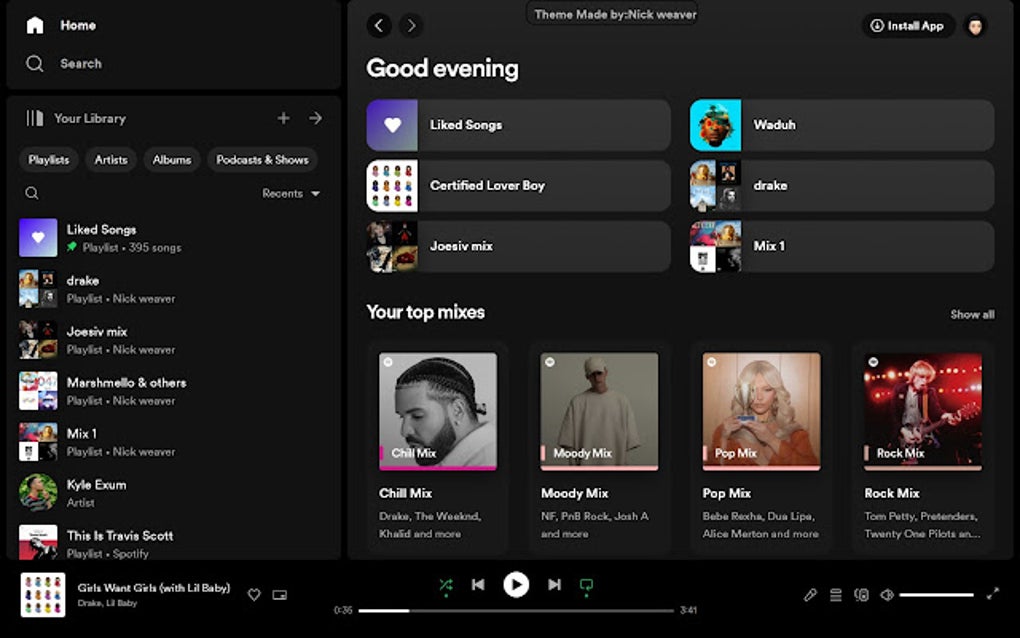Open the Chill Mix cover
1020x638 pixels.
pyautogui.click(x=438, y=411)
